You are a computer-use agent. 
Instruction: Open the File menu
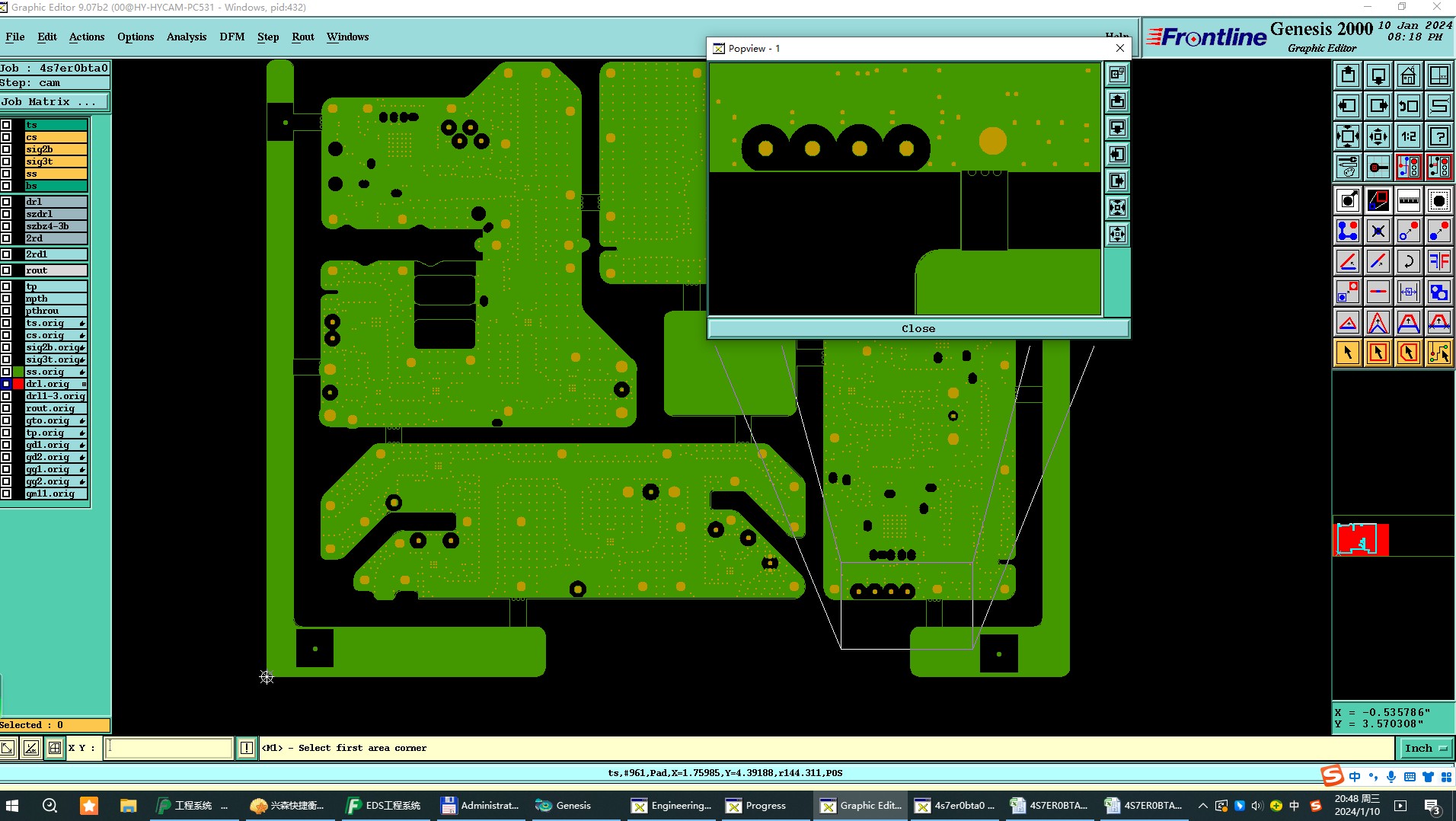pyautogui.click(x=14, y=37)
